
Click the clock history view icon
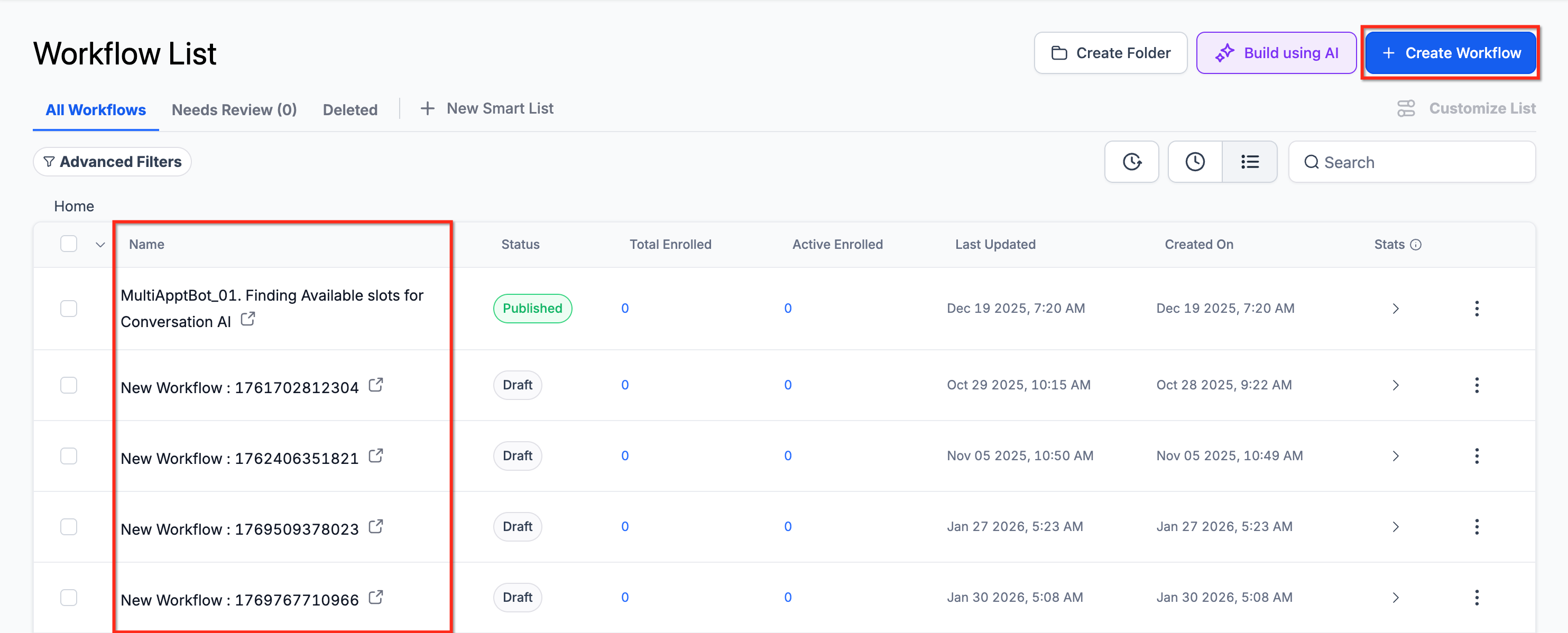(1194, 162)
